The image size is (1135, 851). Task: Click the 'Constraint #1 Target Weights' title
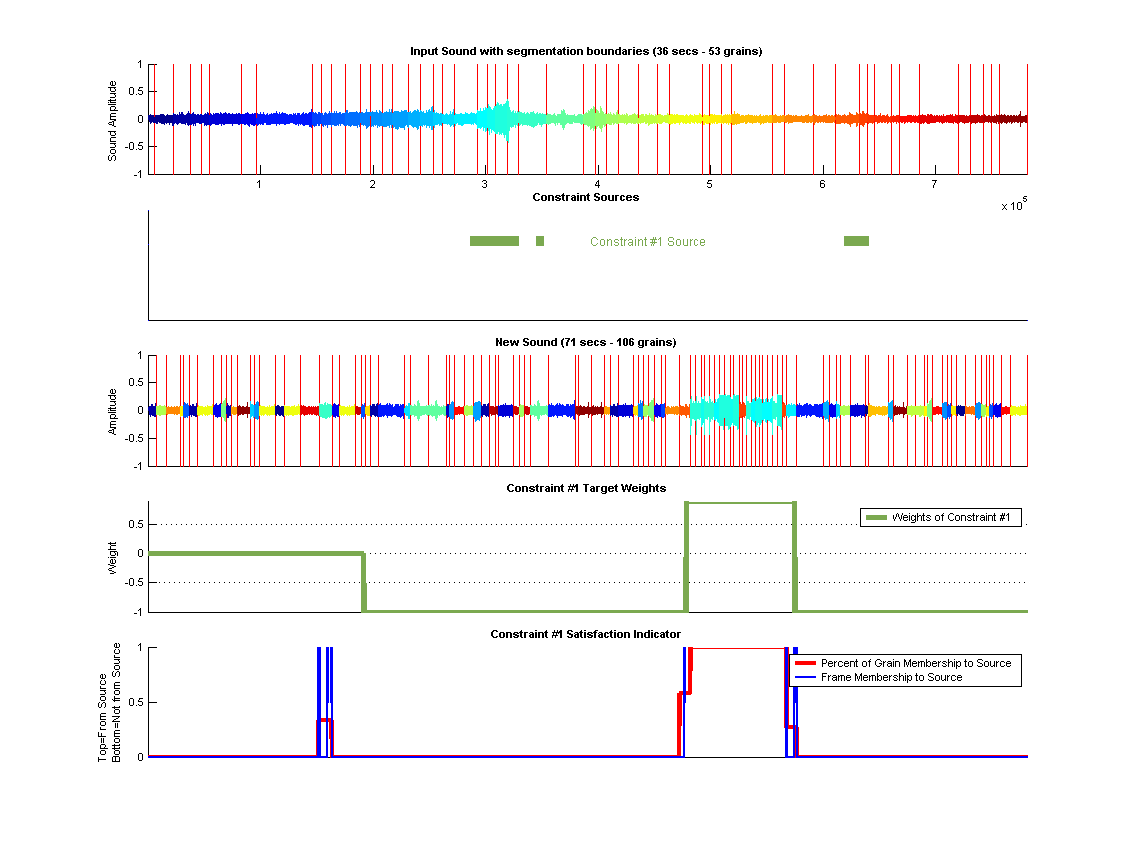coord(586,488)
